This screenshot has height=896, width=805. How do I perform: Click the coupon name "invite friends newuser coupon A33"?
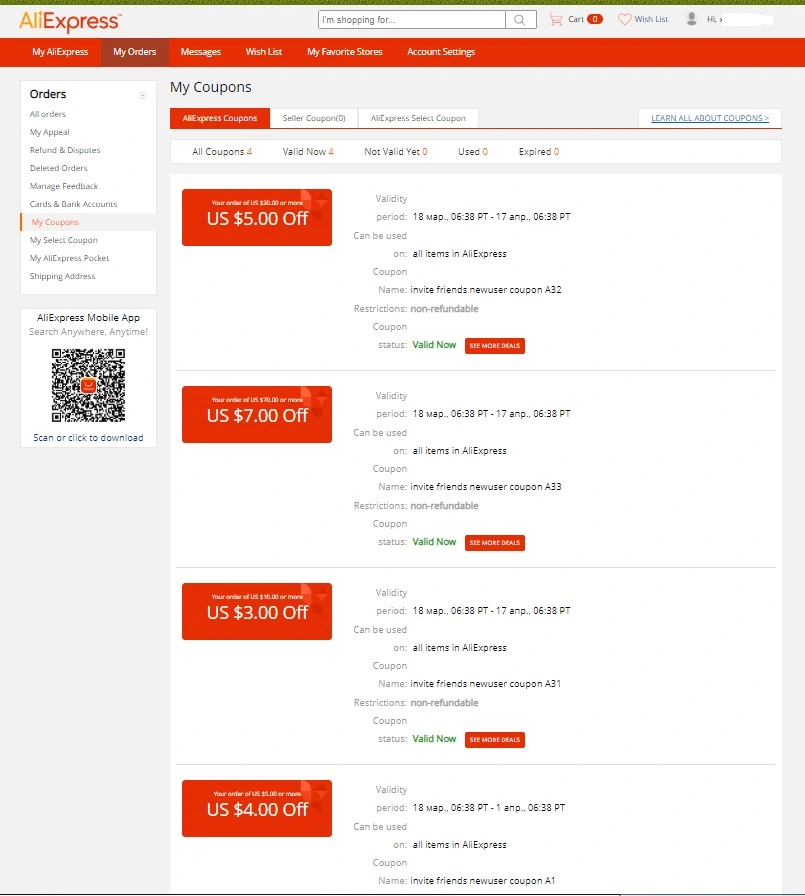coord(486,487)
